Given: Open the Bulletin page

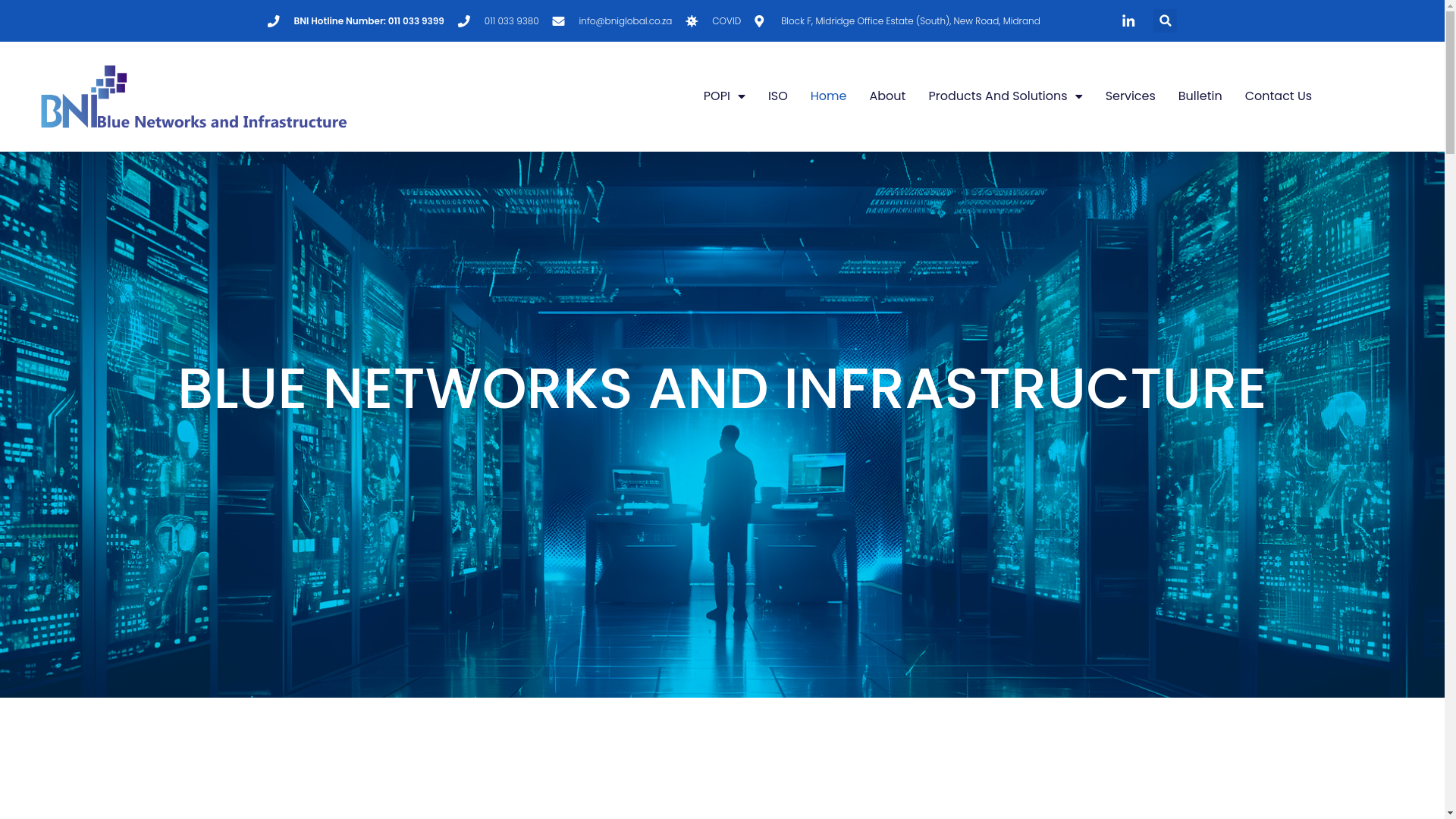Looking at the screenshot, I should 1200,96.
